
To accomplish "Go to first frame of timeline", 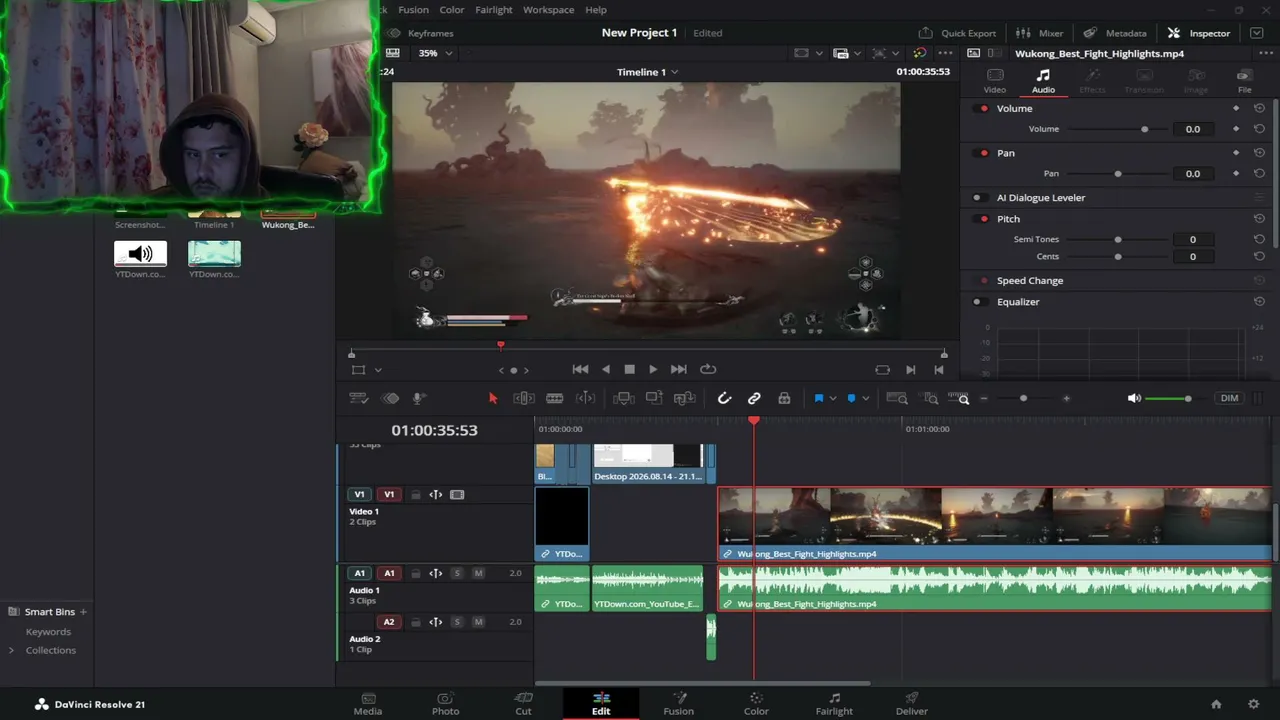I will coord(580,369).
